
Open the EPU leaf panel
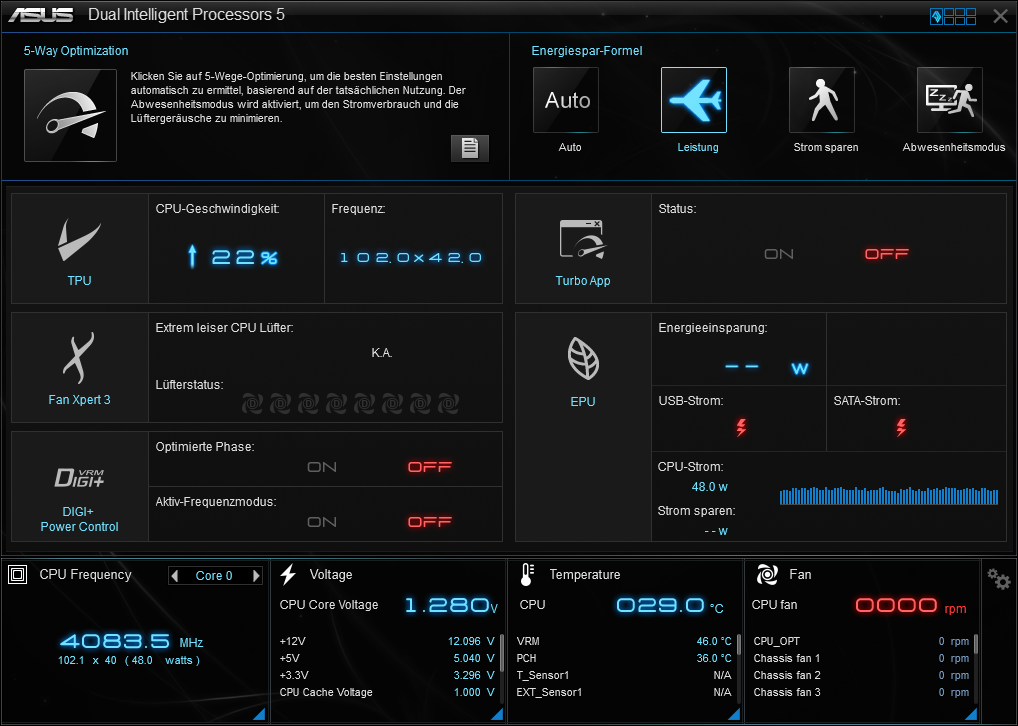tap(583, 427)
